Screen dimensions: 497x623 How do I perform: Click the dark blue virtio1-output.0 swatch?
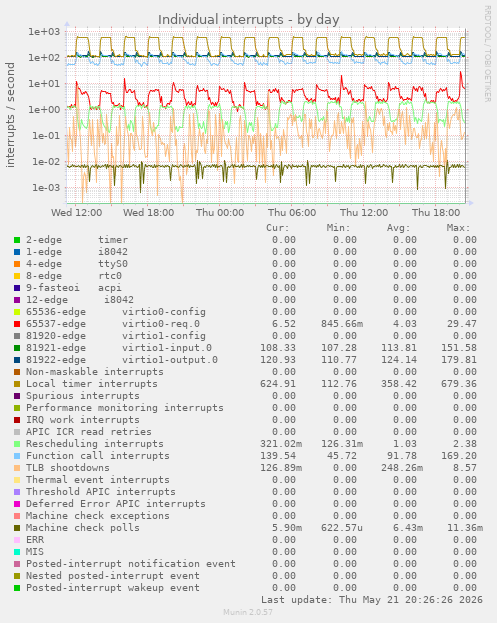tap(17, 360)
